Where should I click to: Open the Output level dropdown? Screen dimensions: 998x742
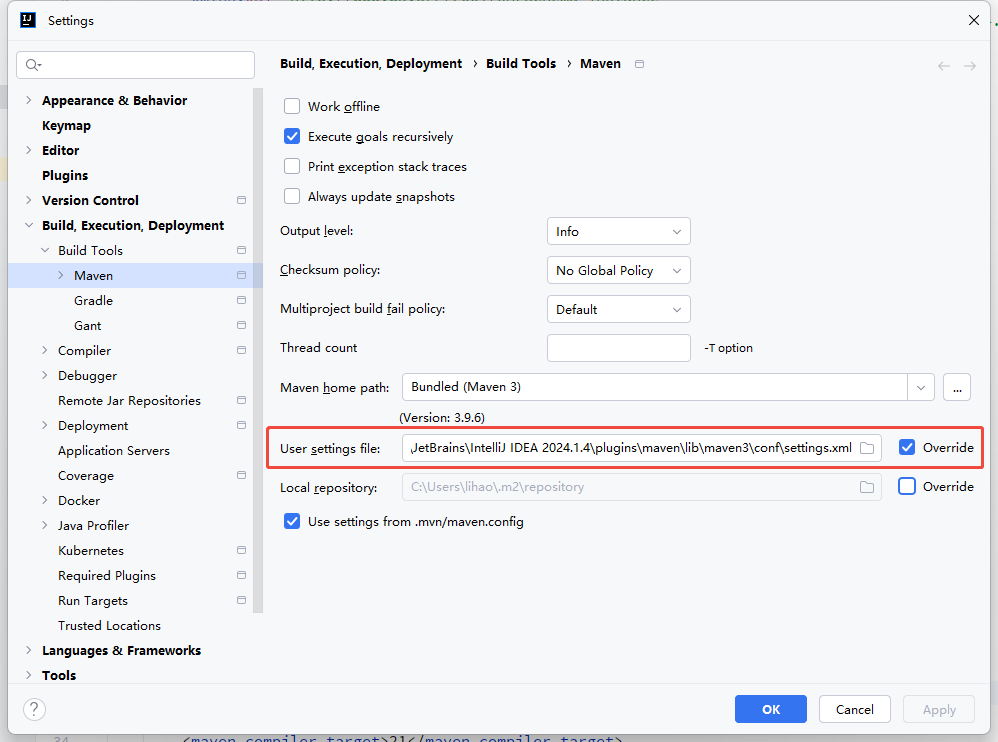coord(618,232)
